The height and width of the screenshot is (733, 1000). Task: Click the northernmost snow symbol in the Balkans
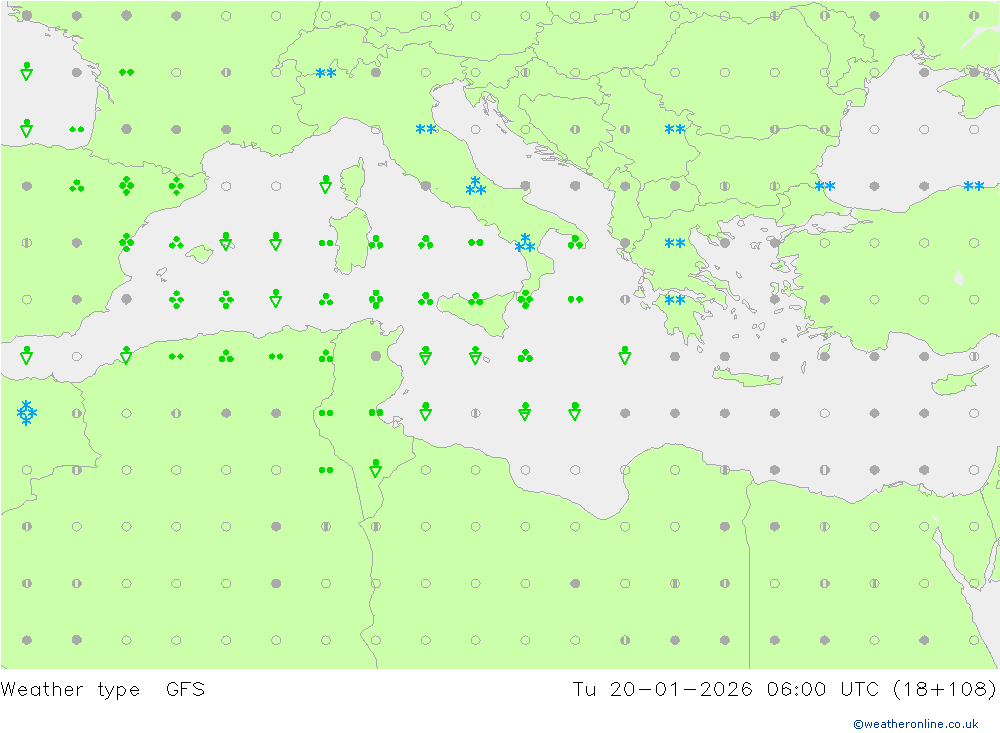click(675, 129)
